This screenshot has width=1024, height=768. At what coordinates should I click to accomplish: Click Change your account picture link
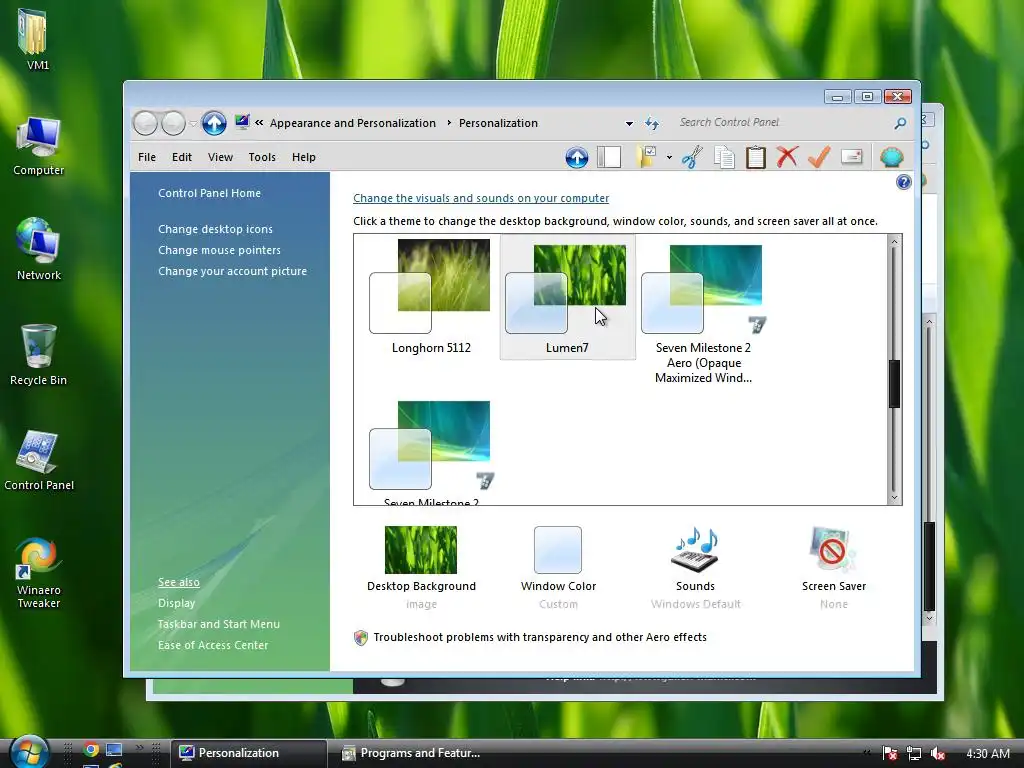232,271
